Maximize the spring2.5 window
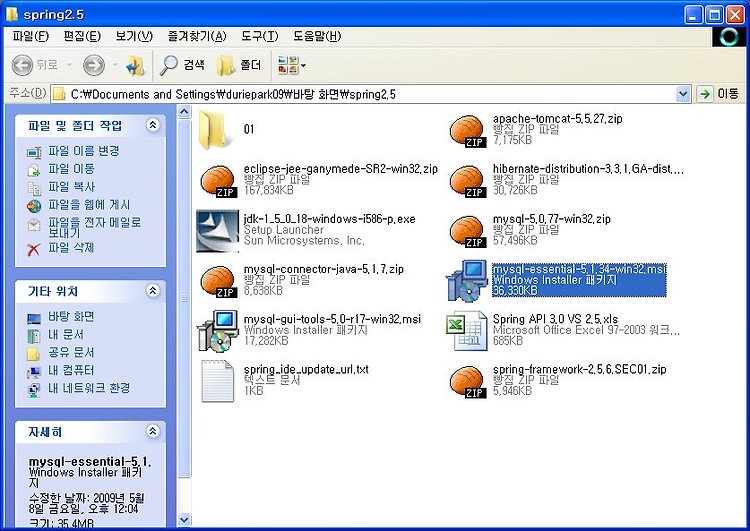 click(x=715, y=15)
